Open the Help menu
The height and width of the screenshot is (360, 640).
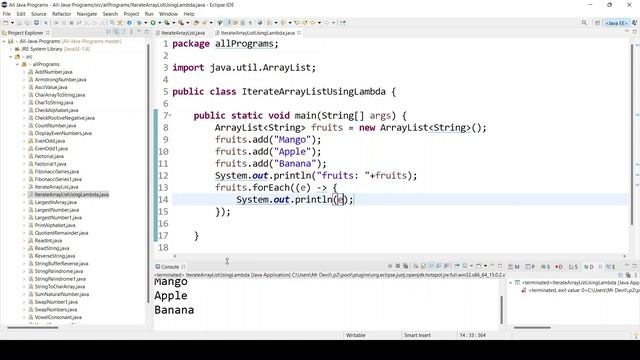(x=189, y=14)
